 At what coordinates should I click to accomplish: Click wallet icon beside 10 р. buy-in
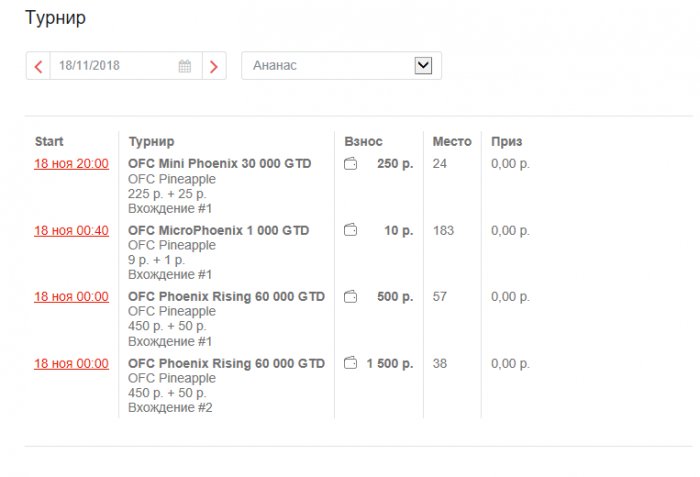point(351,231)
